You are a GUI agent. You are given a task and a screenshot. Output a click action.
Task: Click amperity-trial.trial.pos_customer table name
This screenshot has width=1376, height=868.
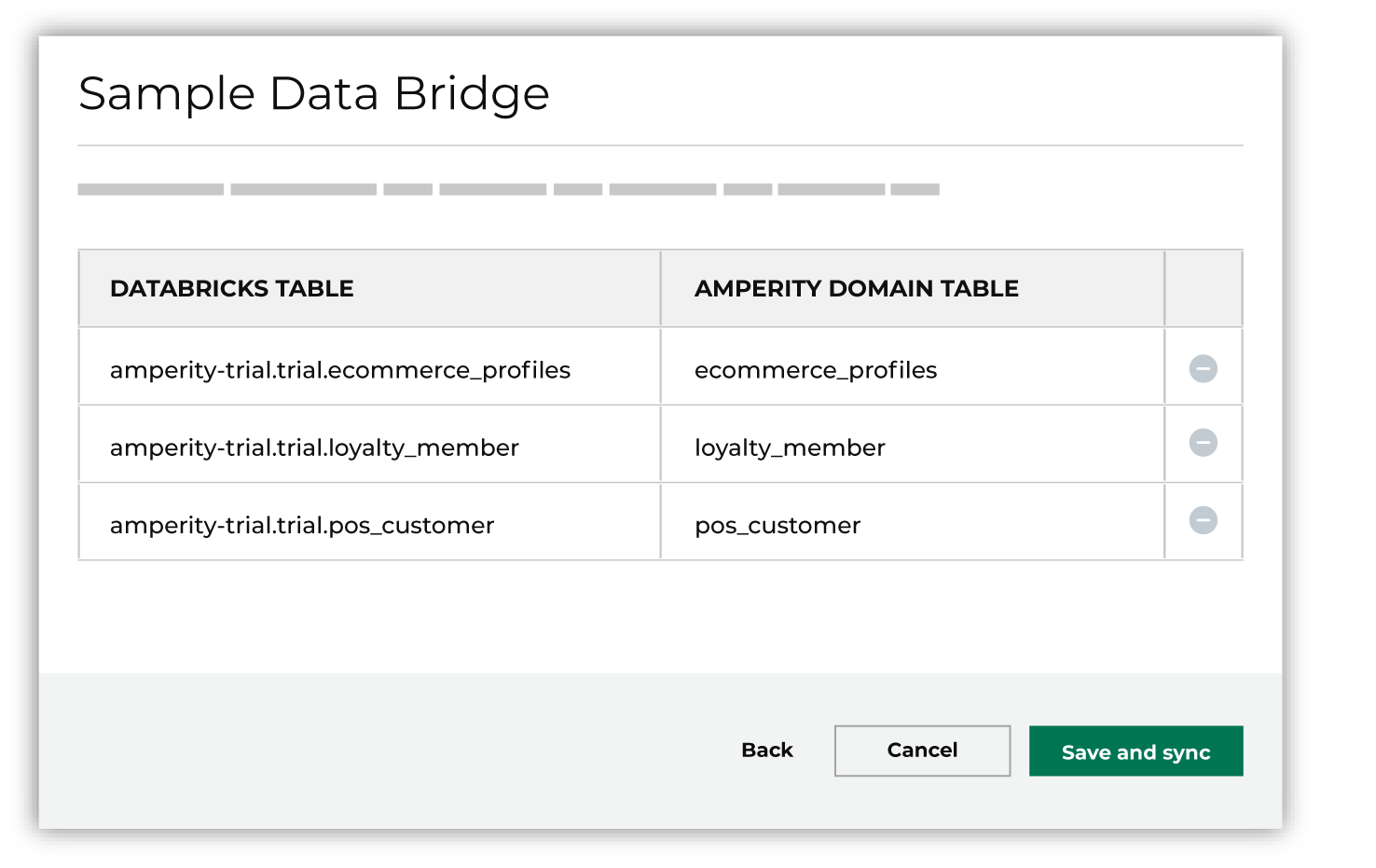pyautogui.click(x=302, y=525)
